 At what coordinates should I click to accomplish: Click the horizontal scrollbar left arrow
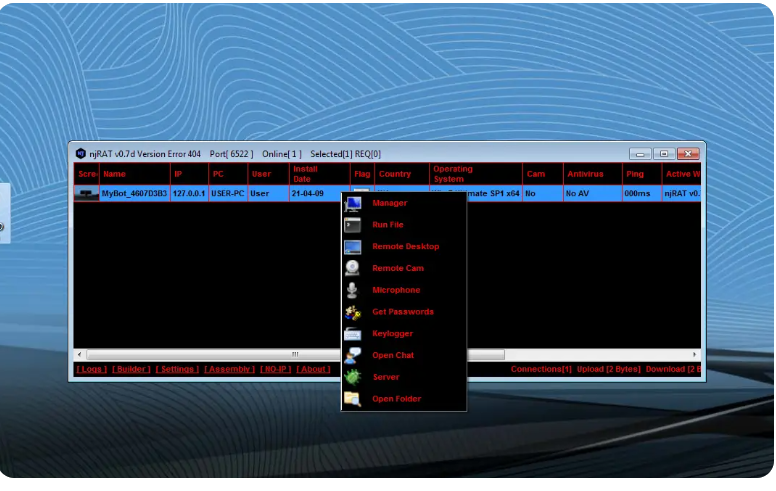click(x=80, y=354)
